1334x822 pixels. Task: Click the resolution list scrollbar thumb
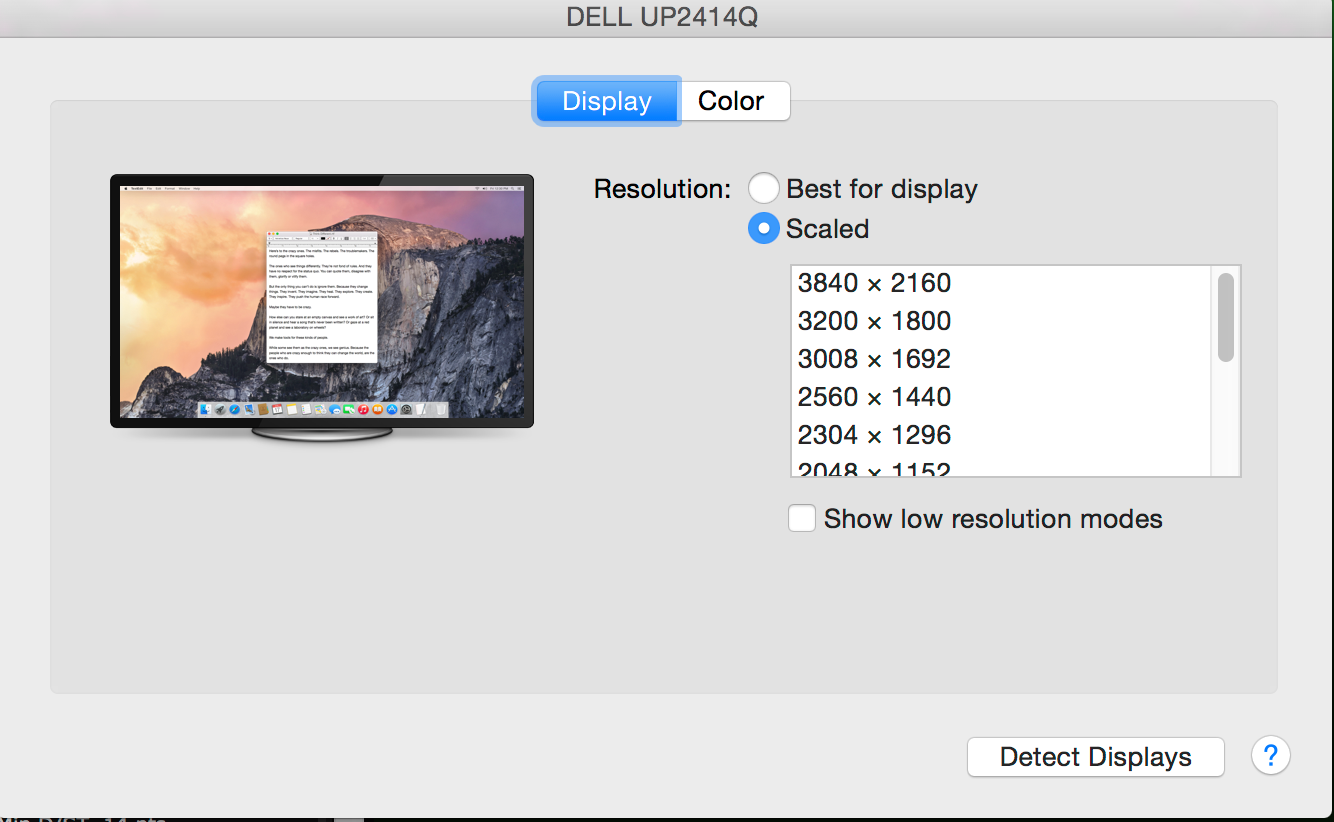[1226, 317]
